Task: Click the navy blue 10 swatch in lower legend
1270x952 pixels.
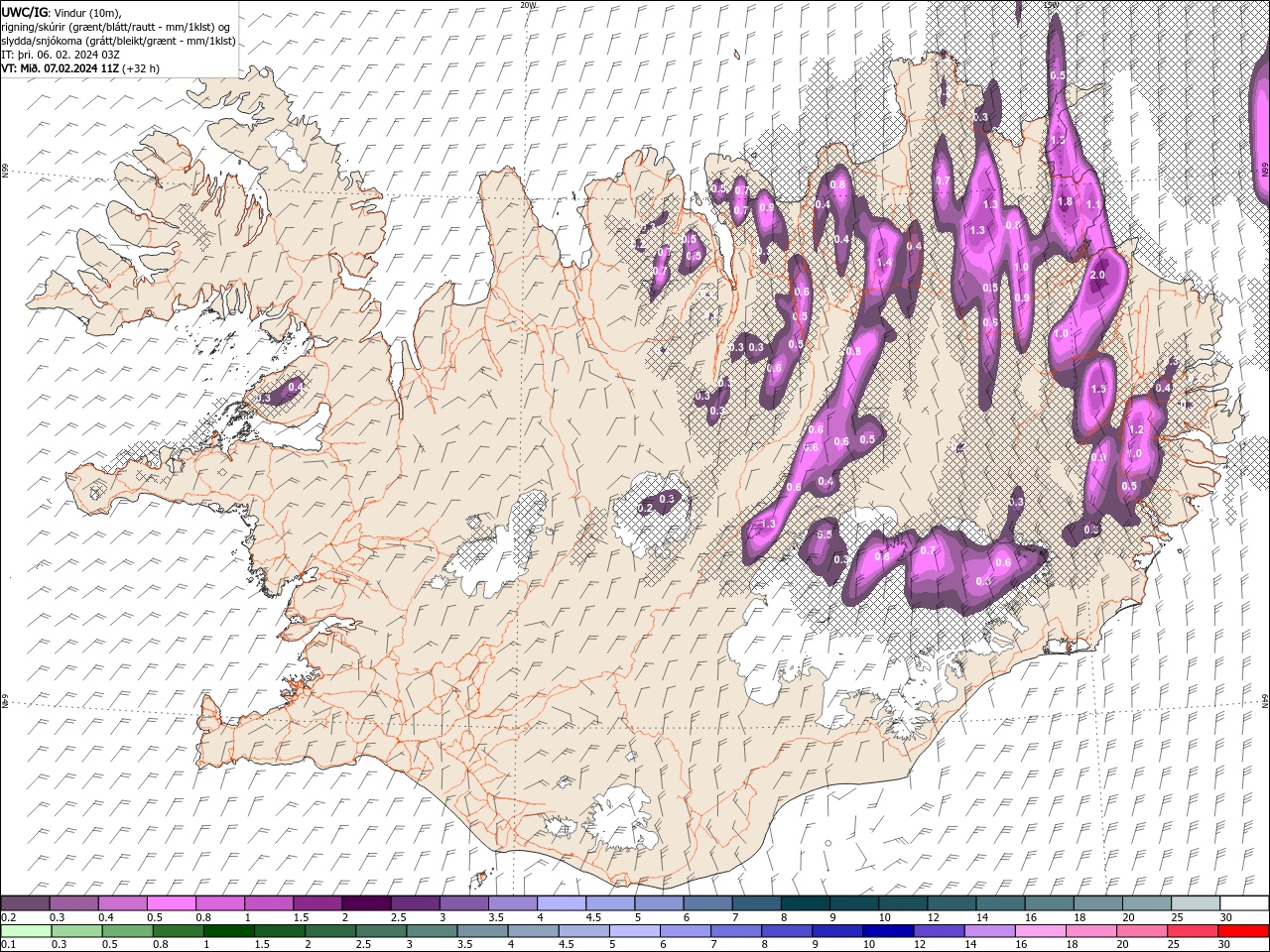Action: [887, 931]
